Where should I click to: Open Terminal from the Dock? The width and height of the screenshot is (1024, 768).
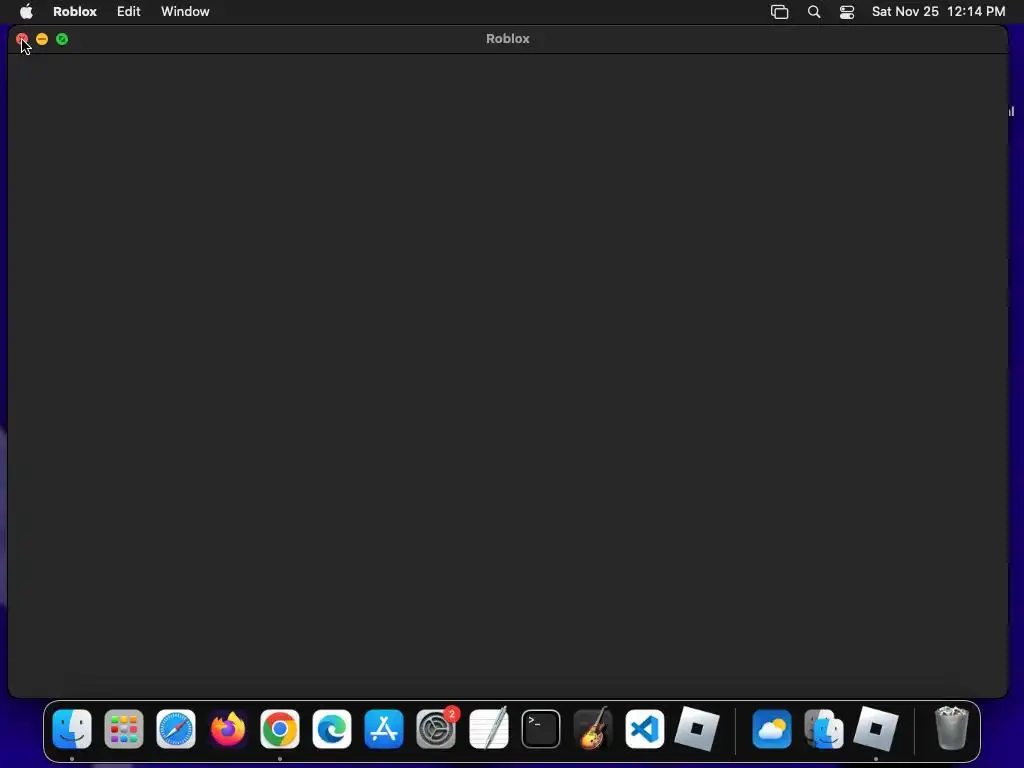tap(541, 729)
